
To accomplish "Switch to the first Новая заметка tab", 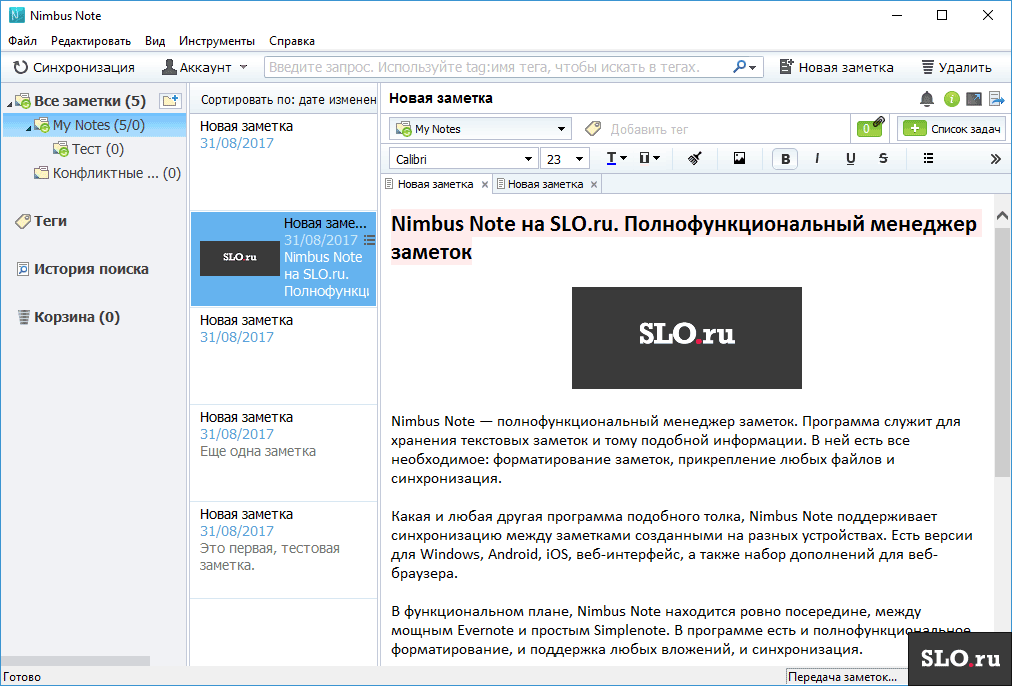I will [435, 184].
